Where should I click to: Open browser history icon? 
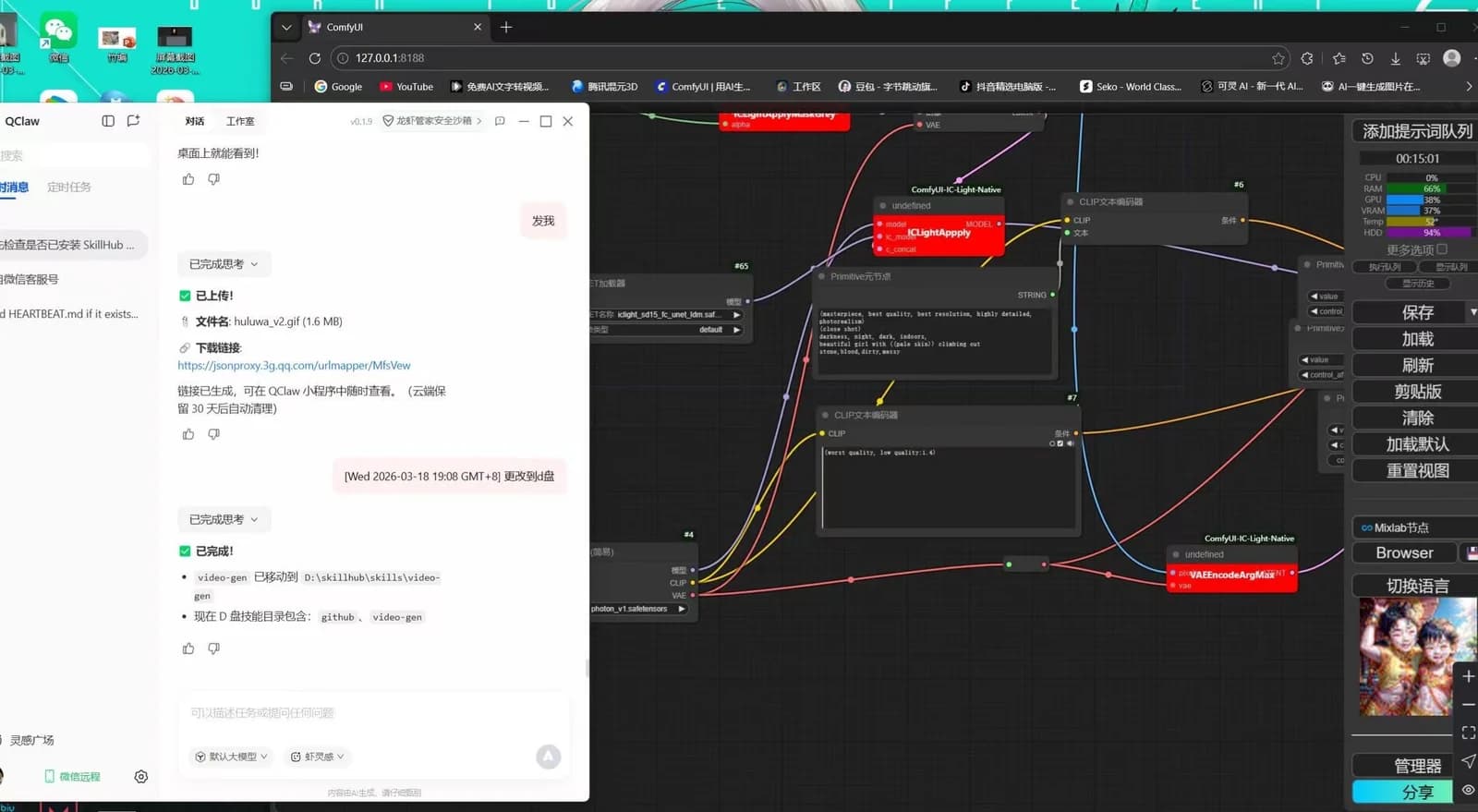click(x=1368, y=58)
